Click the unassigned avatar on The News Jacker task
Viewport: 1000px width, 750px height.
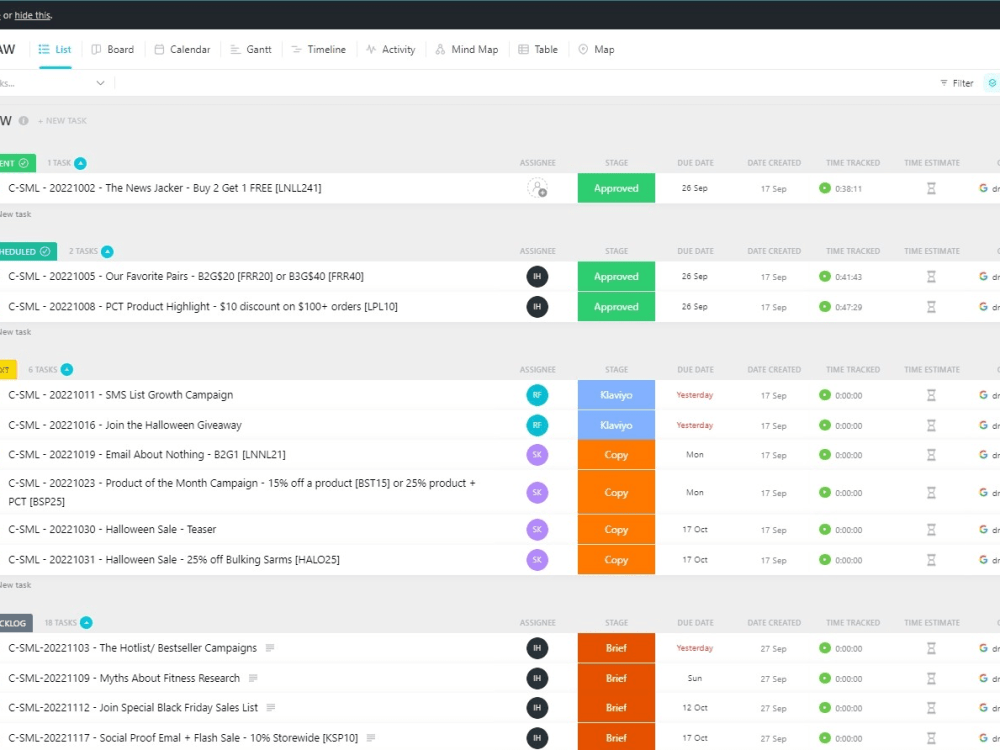pos(537,187)
